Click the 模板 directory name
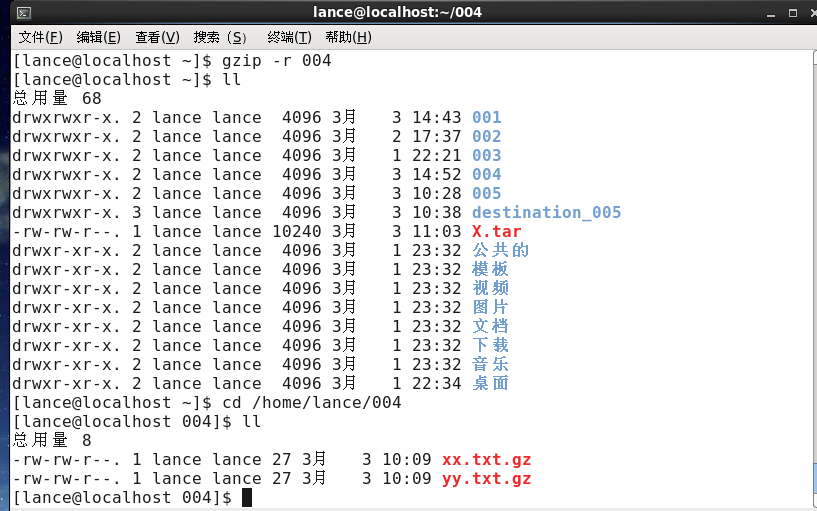817x511 pixels. click(x=490, y=269)
